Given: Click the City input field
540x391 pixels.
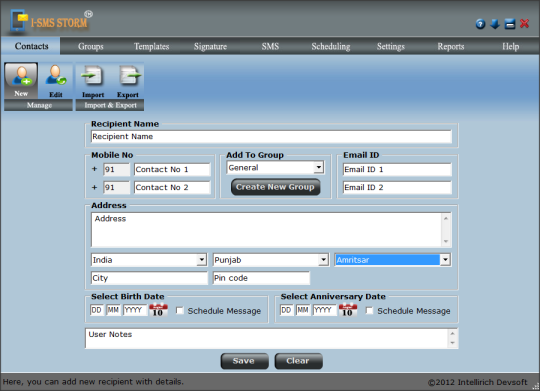Looking at the screenshot, I should tap(149, 278).
